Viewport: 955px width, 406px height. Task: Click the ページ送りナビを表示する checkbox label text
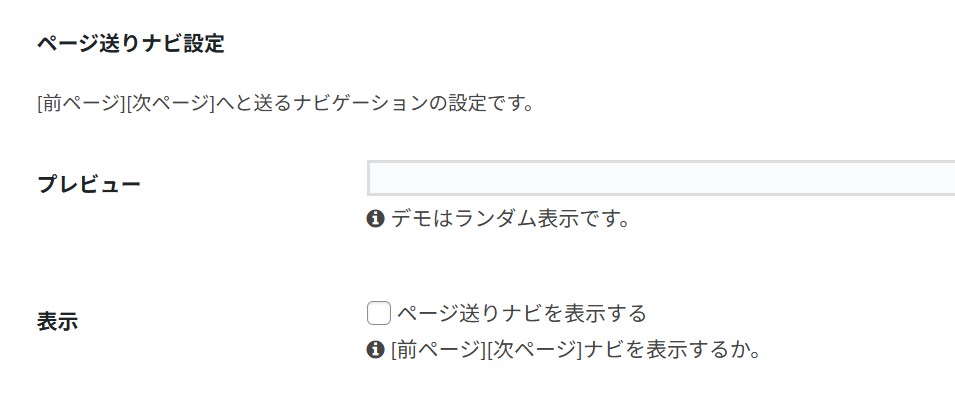tap(521, 314)
